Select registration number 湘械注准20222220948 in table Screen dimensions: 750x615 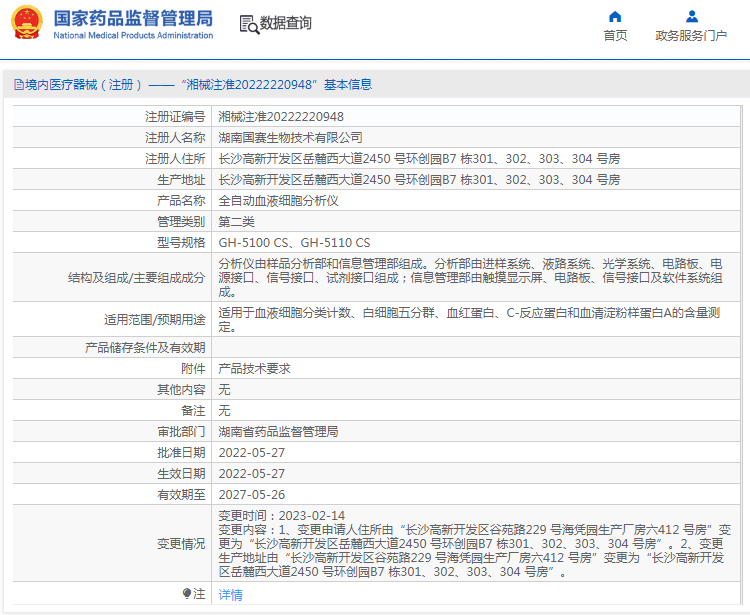click(x=281, y=117)
